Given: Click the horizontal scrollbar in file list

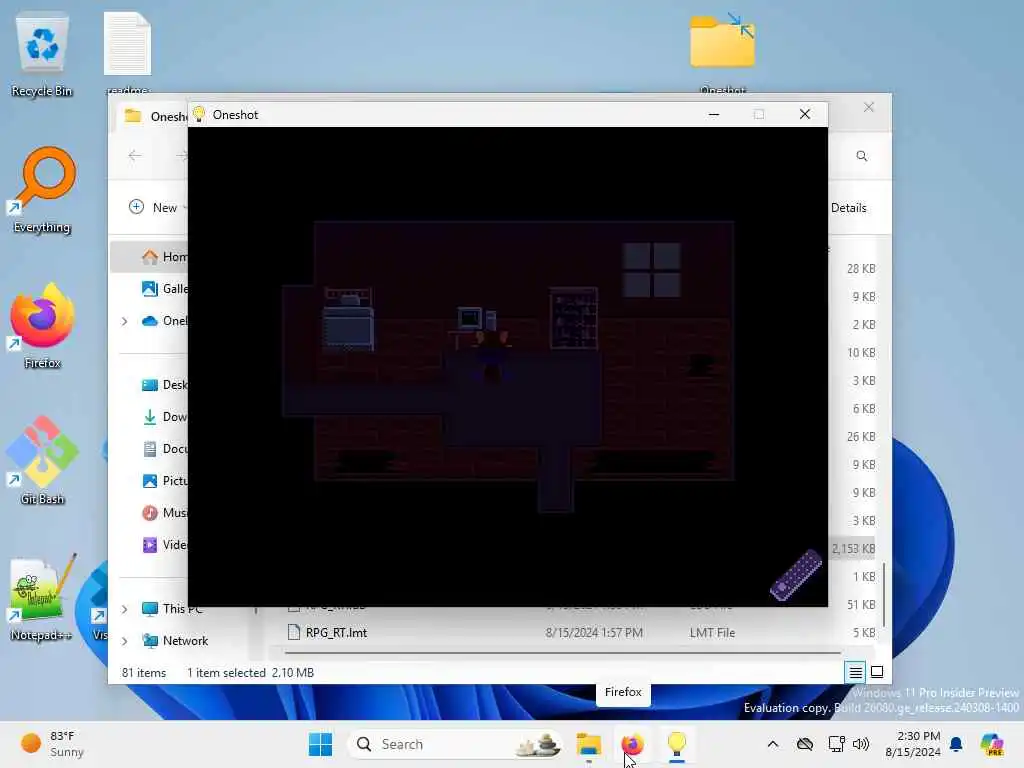Looking at the screenshot, I should click(562, 652).
